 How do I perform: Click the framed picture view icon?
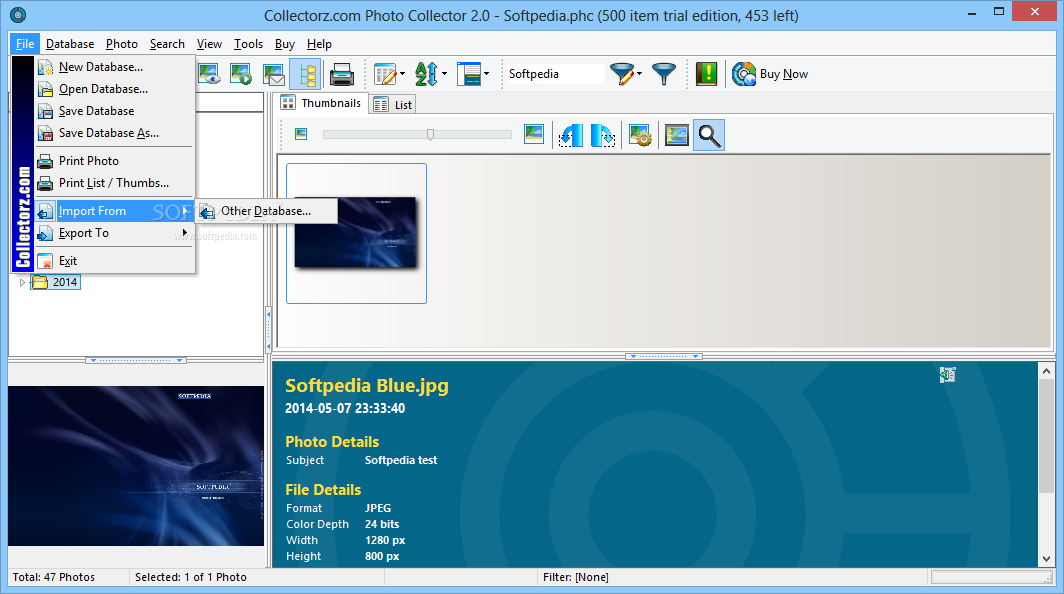[x=677, y=135]
